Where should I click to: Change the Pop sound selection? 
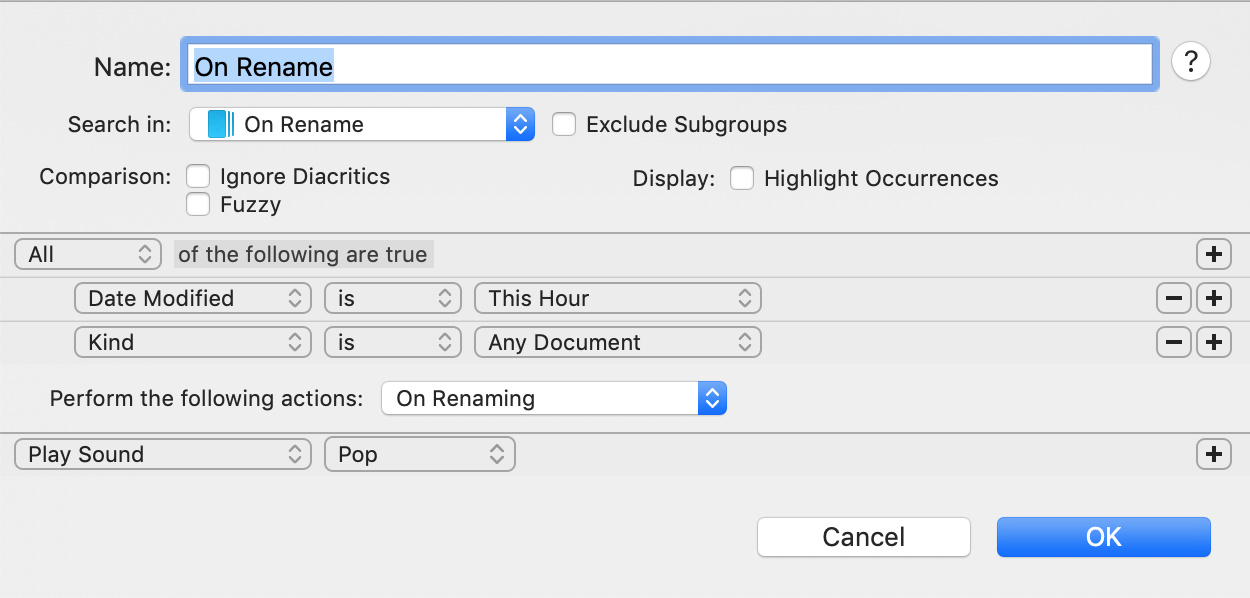coord(420,454)
